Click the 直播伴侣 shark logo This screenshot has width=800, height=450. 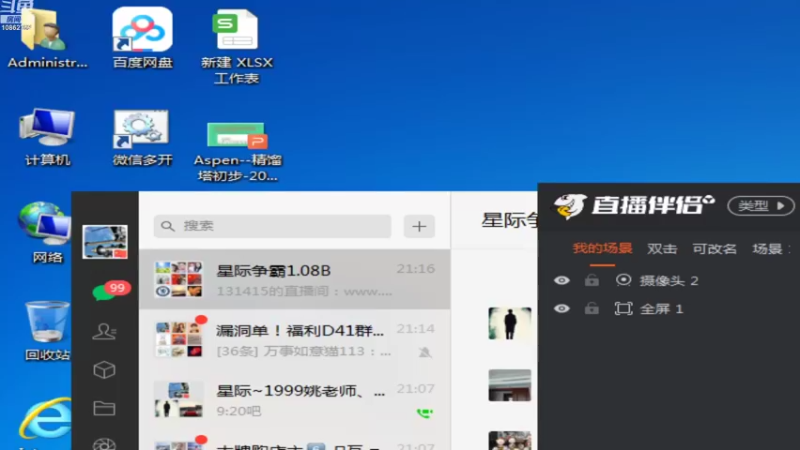click(x=569, y=206)
